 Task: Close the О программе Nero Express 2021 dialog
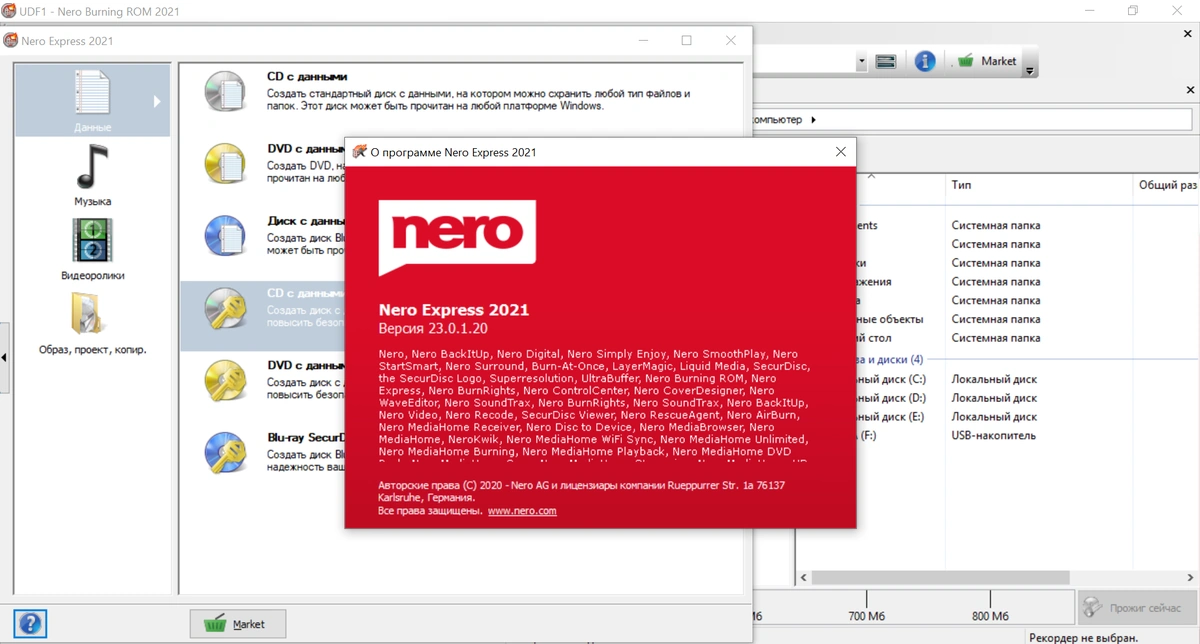coord(841,152)
